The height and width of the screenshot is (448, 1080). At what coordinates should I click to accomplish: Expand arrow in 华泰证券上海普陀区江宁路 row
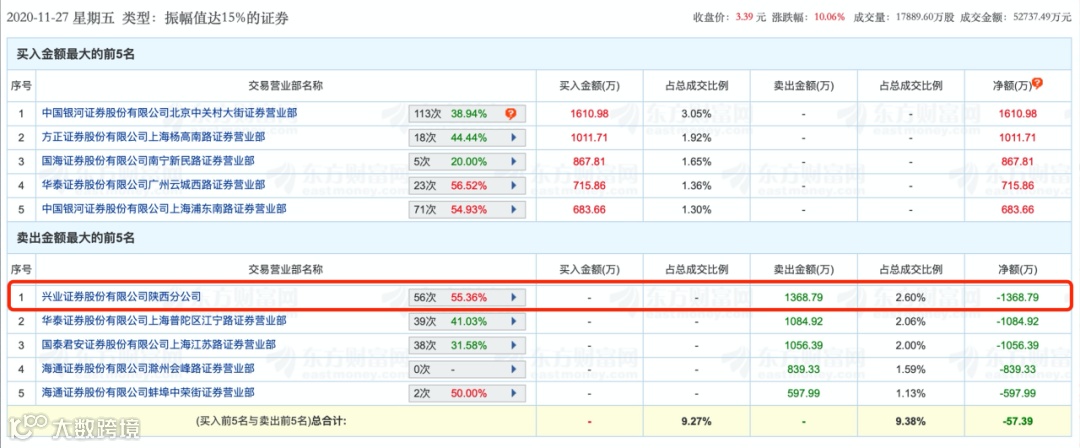[513, 322]
